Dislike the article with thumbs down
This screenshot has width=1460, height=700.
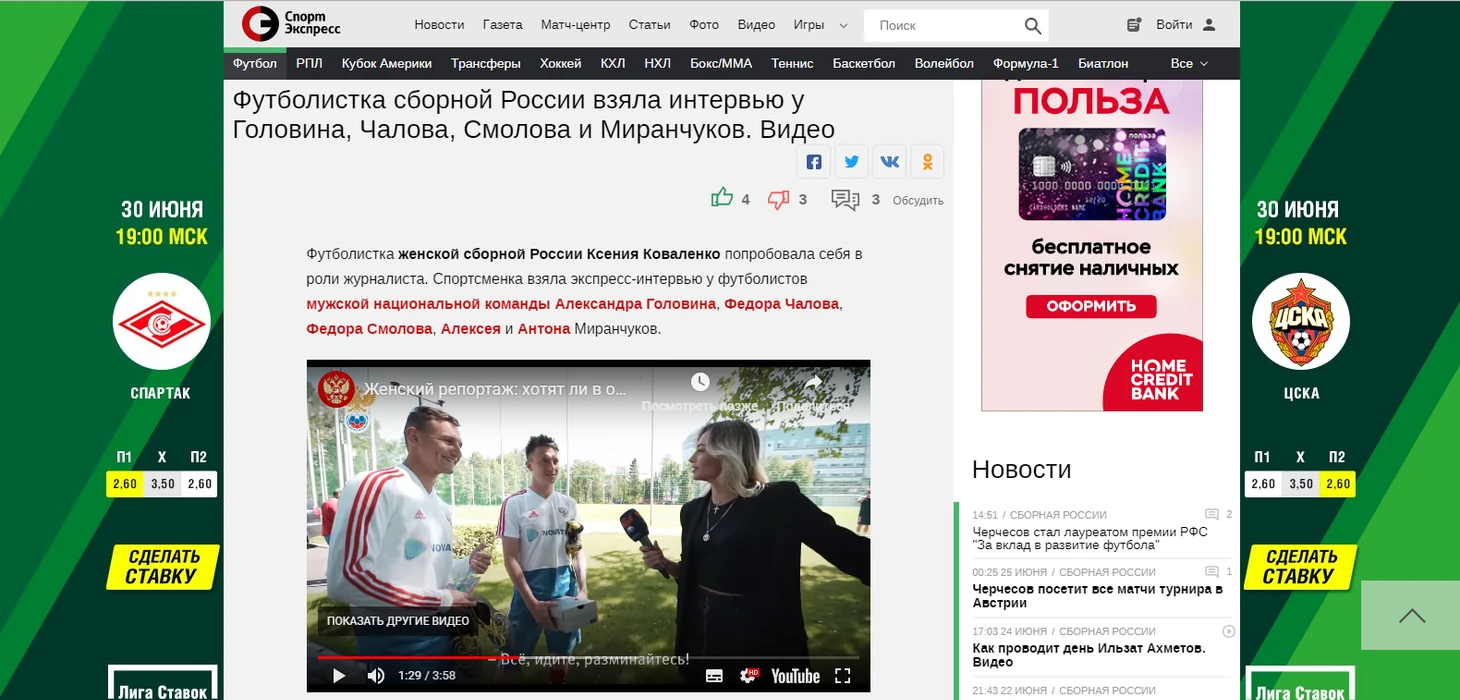tap(778, 200)
